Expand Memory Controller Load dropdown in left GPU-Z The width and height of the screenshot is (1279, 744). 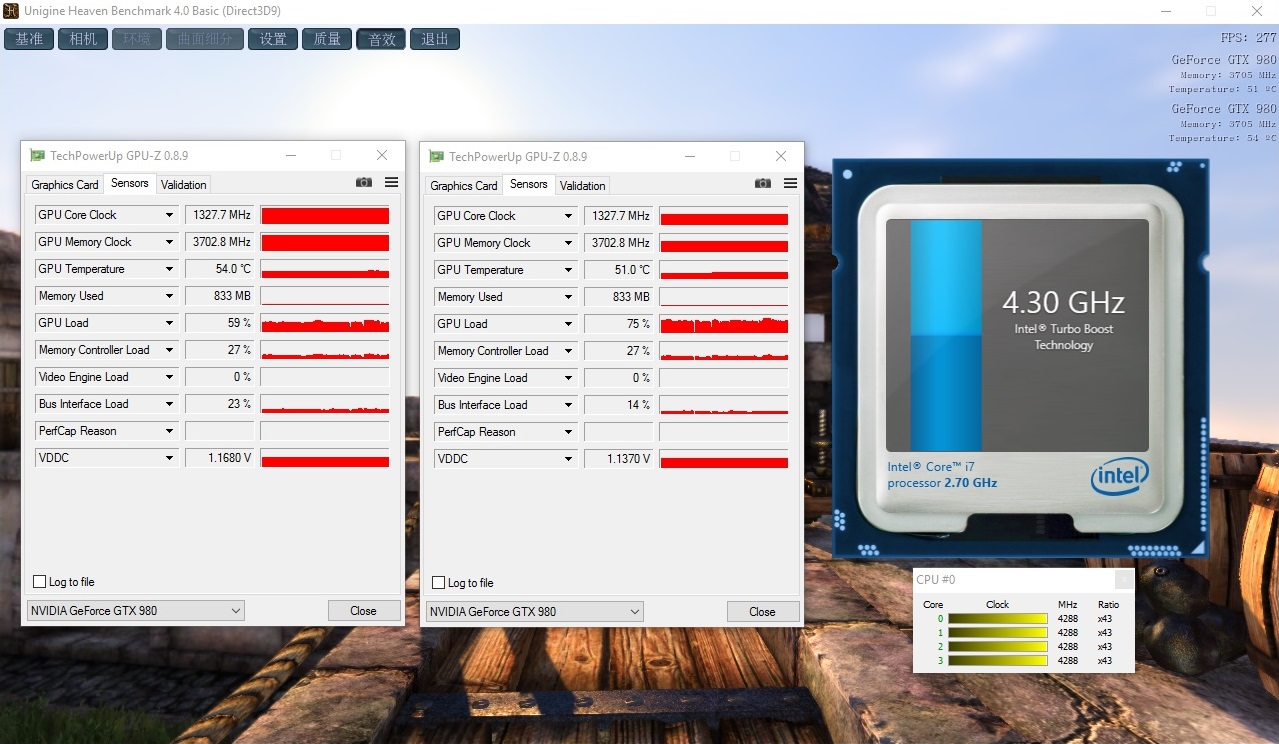[x=169, y=350]
